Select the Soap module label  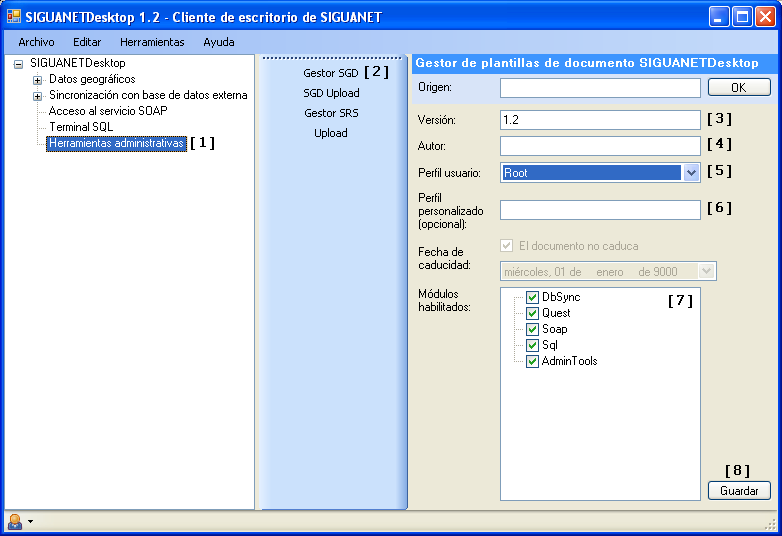tap(555, 329)
